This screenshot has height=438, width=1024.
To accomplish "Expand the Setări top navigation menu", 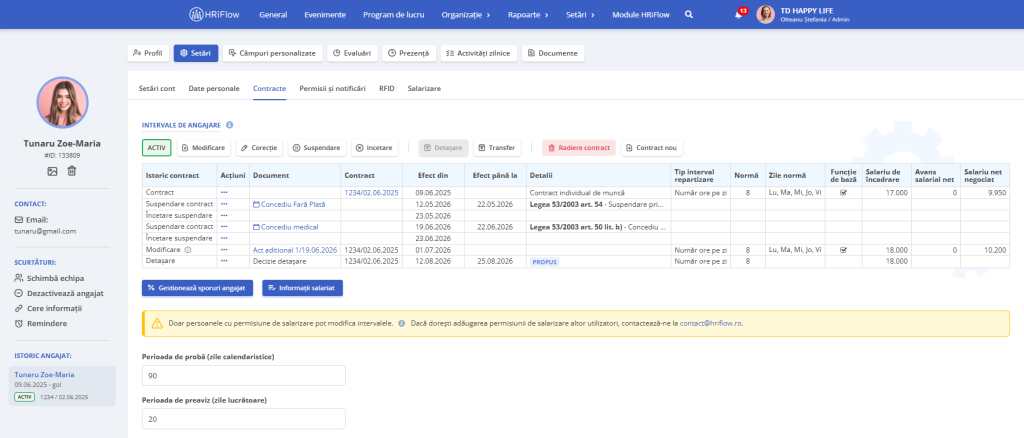I will (579, 14).
